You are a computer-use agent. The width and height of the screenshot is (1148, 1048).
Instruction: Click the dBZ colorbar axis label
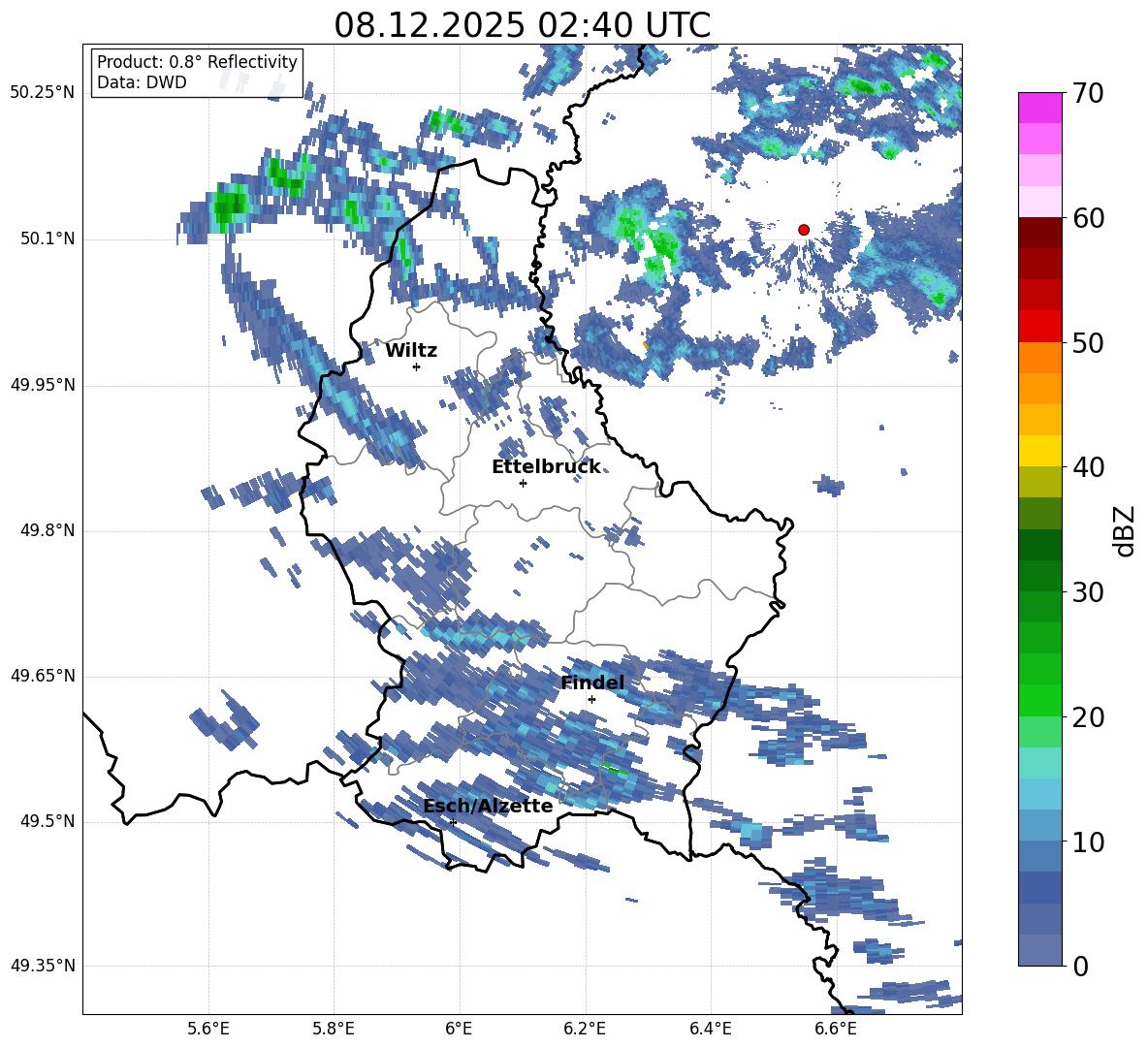[x=1124, y=530]
